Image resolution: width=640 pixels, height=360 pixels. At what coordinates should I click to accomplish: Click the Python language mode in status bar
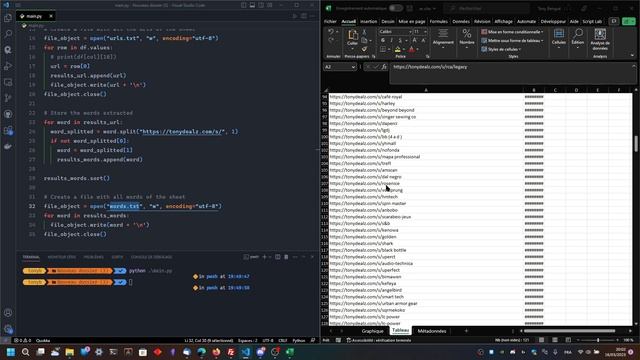coord(299,340)
